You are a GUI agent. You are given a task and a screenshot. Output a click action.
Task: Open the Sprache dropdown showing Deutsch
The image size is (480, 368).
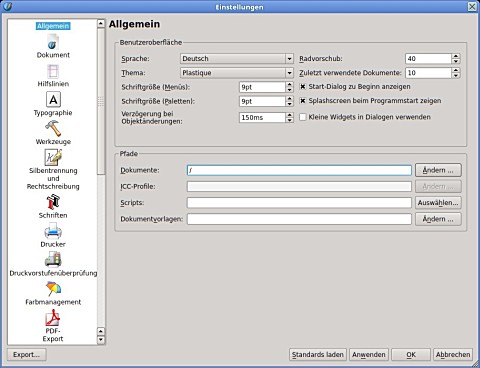click(x=237, y=59)
